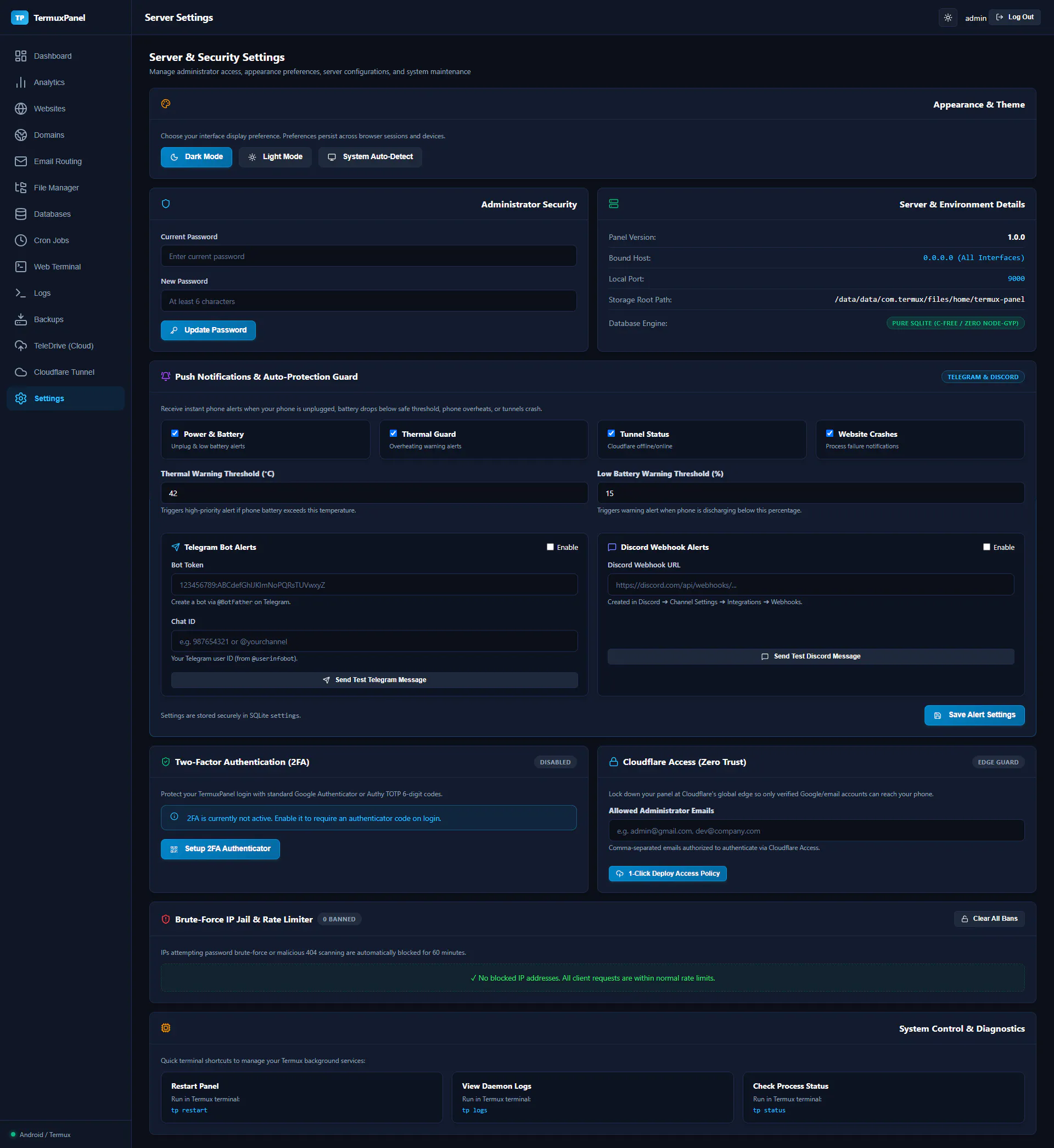Viewport: 1054px width, 1148px height.
Task: Click the red shield icon by Brute-Force IP Jail
Action: tap(166, 919)
